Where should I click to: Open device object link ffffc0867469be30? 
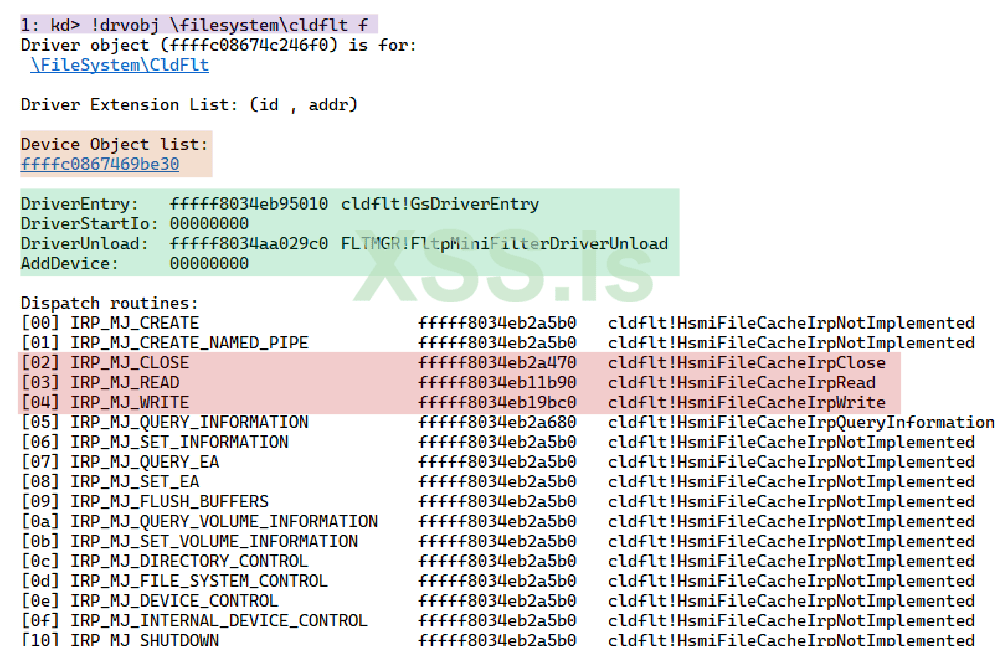(99, 164)
